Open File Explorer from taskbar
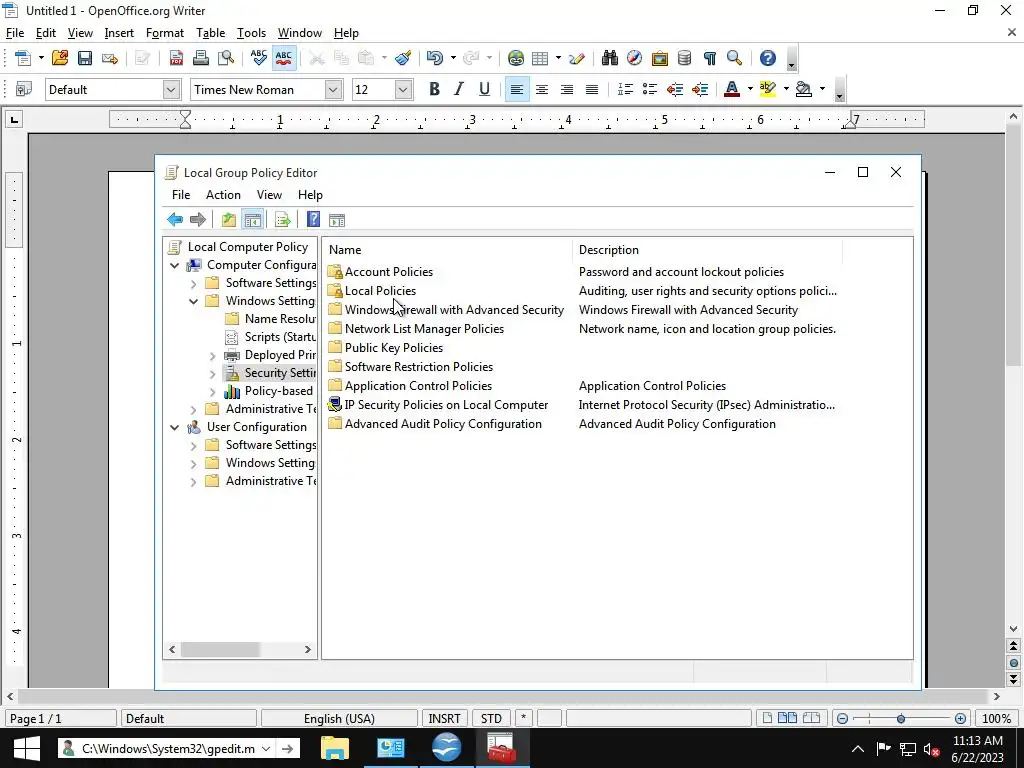 334,748
